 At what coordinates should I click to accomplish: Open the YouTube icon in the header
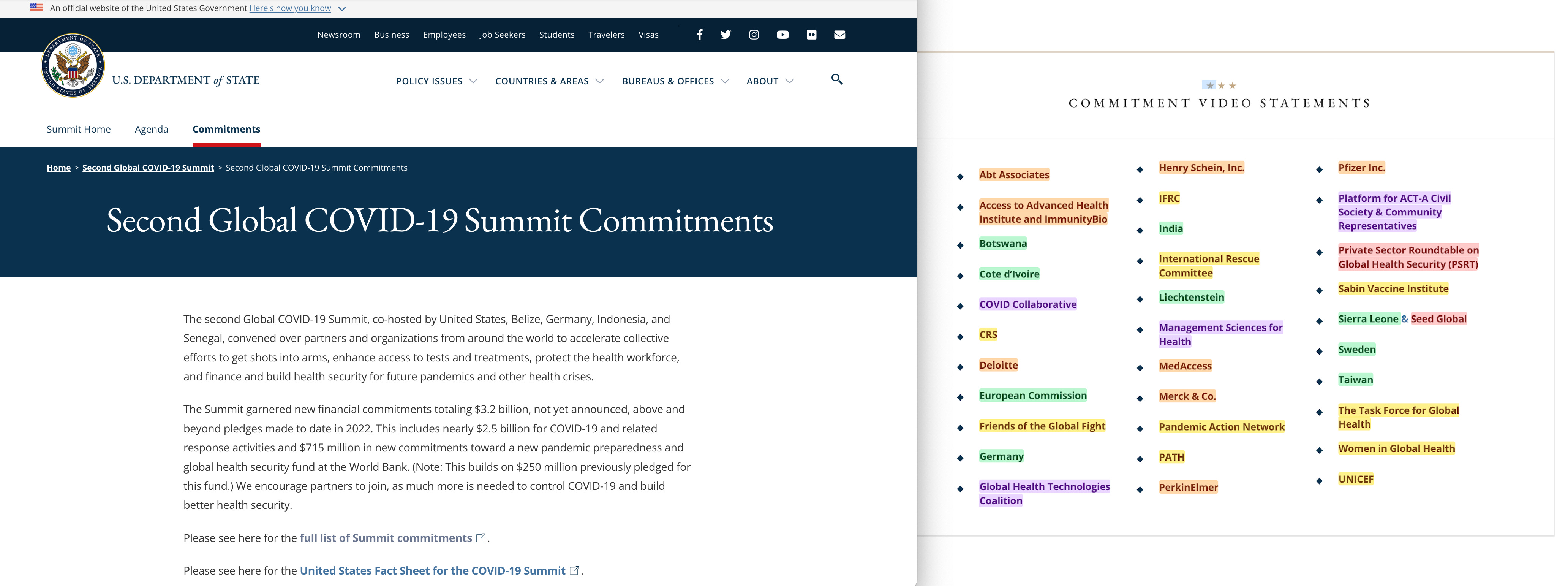coord(783,35)
